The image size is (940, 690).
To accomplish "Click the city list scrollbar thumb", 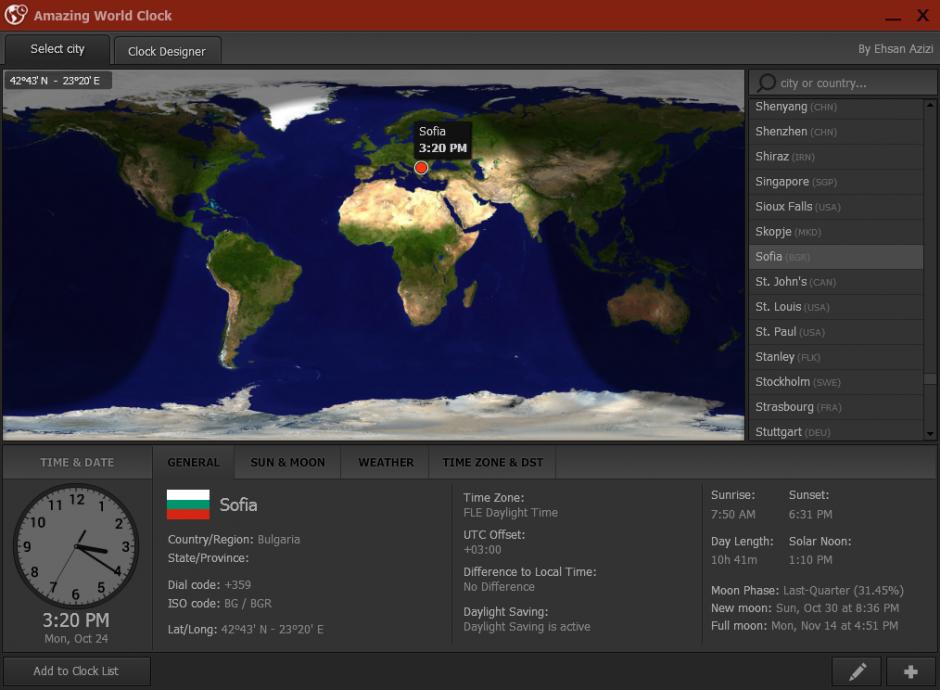I will [x=930, y=379].
